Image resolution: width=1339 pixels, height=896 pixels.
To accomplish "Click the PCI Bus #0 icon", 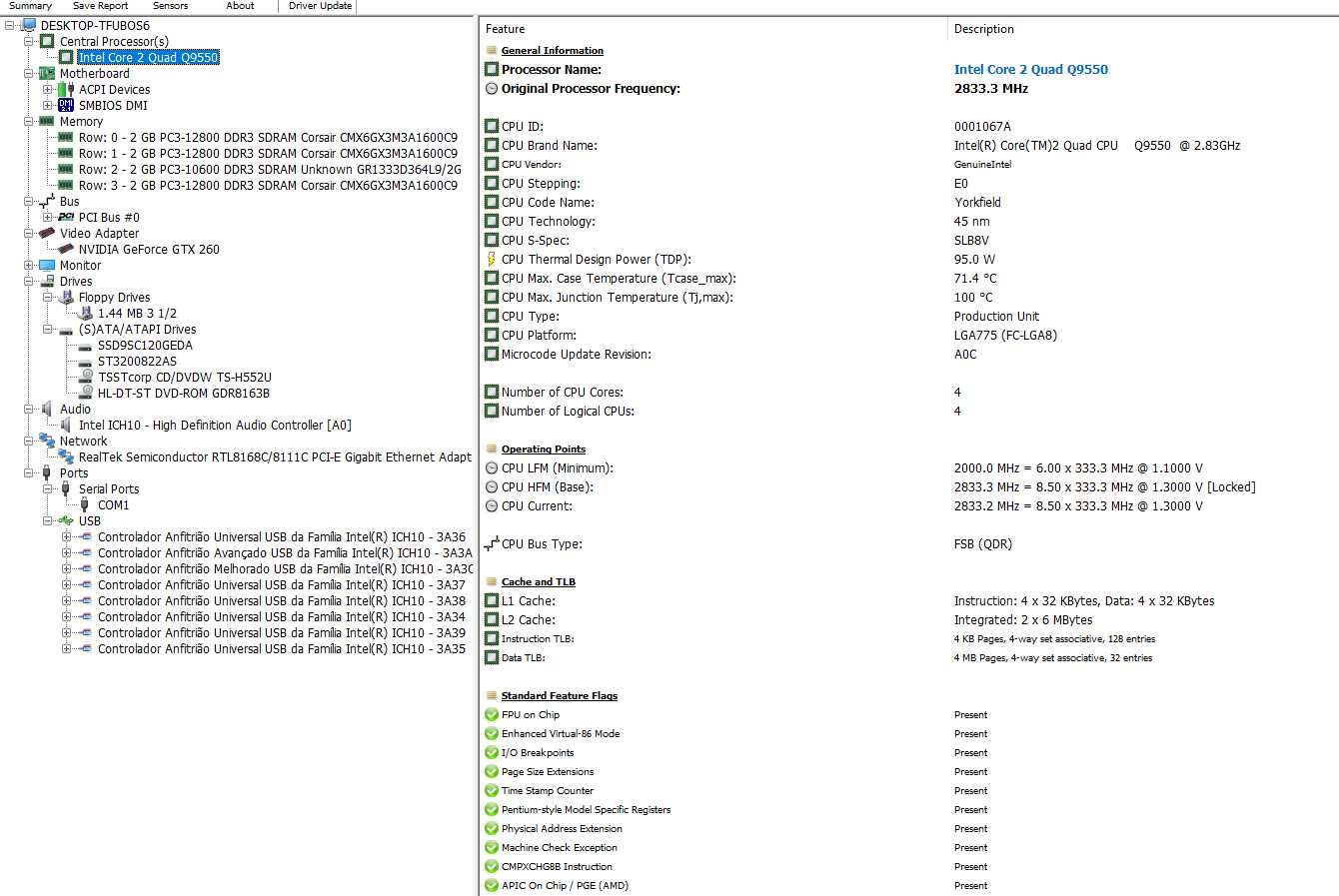I will click(x=66, y=218).
